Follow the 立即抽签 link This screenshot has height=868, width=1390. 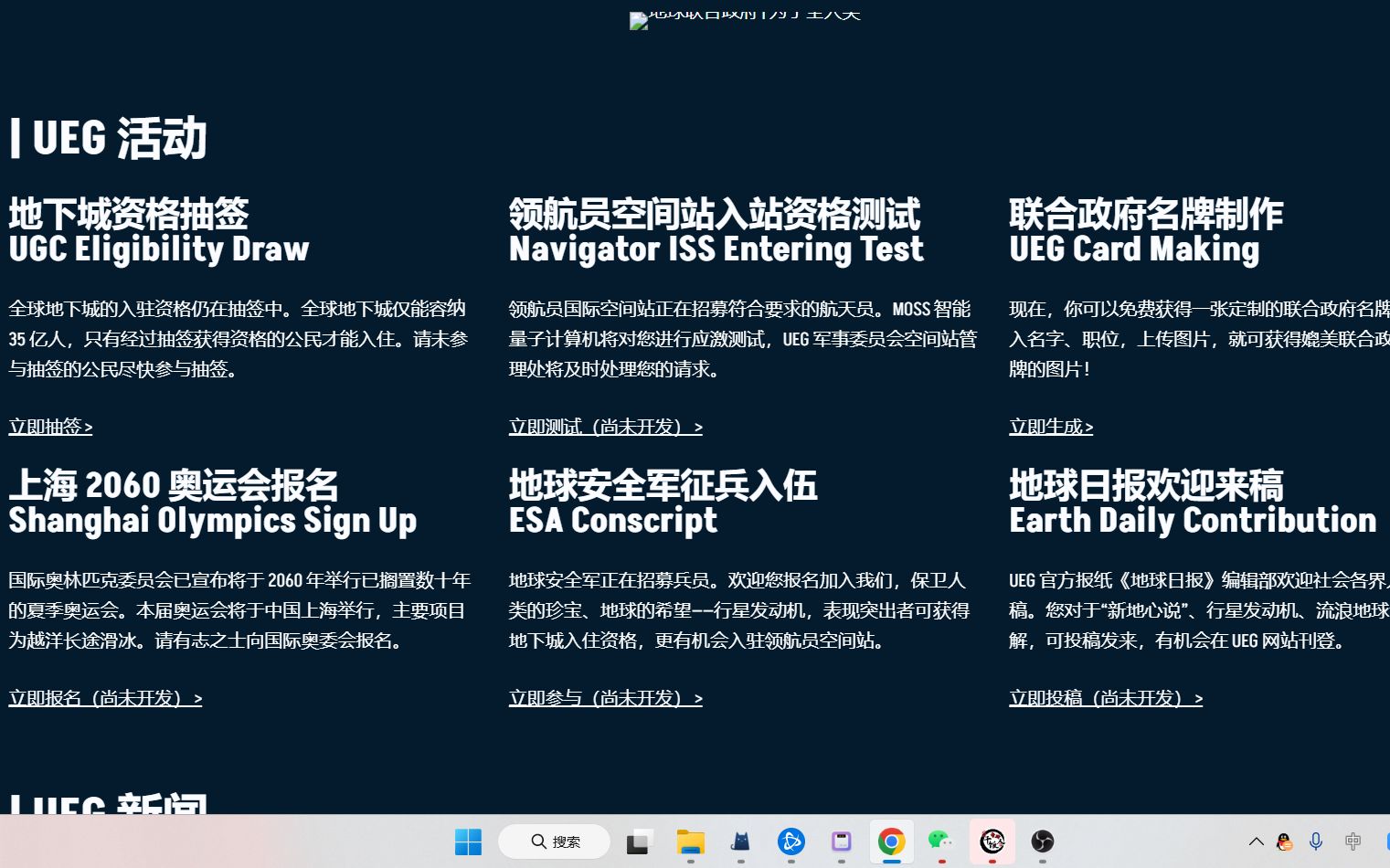tap(50, 427)
